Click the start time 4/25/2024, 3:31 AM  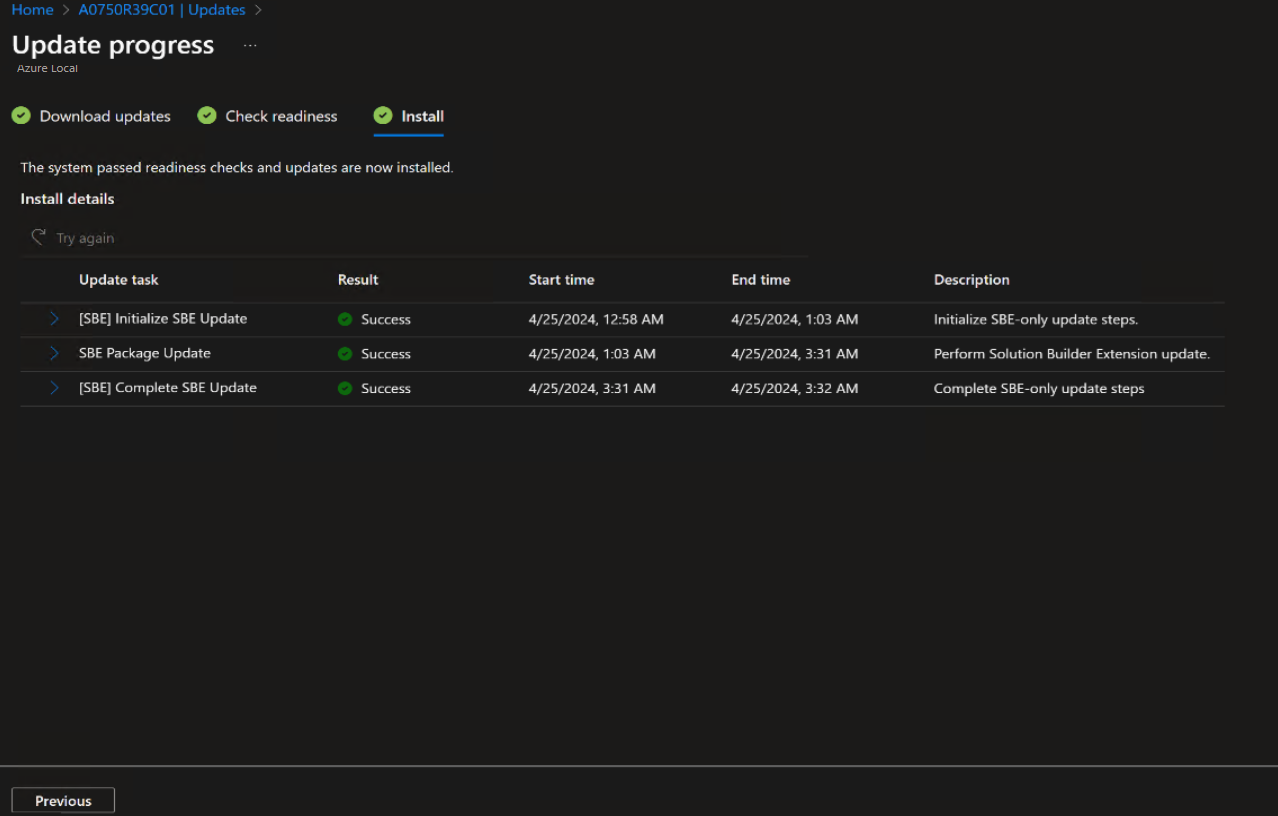tap(592, 388)
